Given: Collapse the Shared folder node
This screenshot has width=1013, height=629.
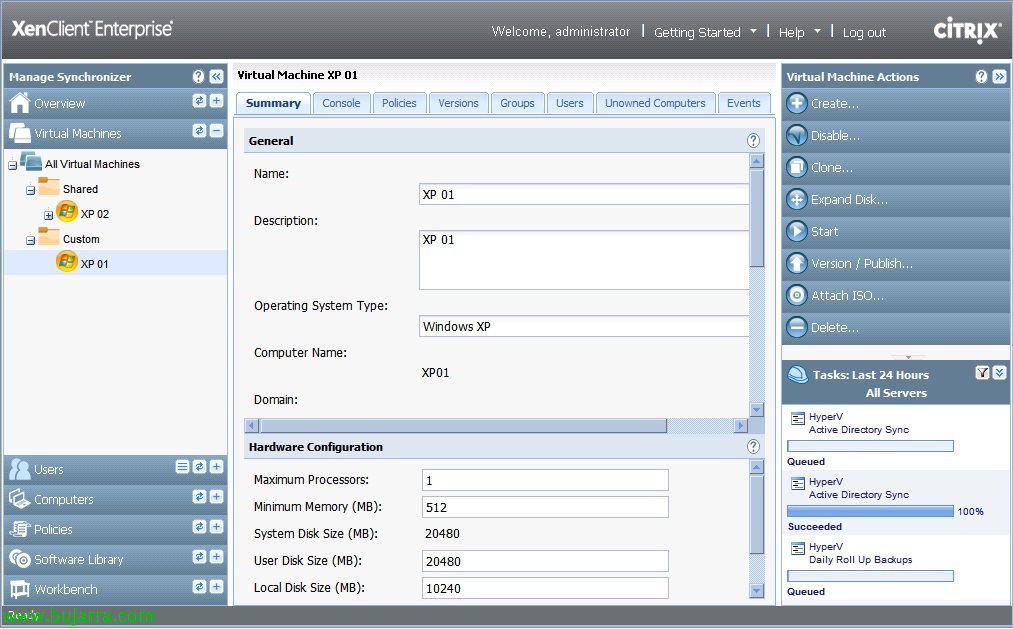Looking at the screenshot, I should click(x=30, y=191).
